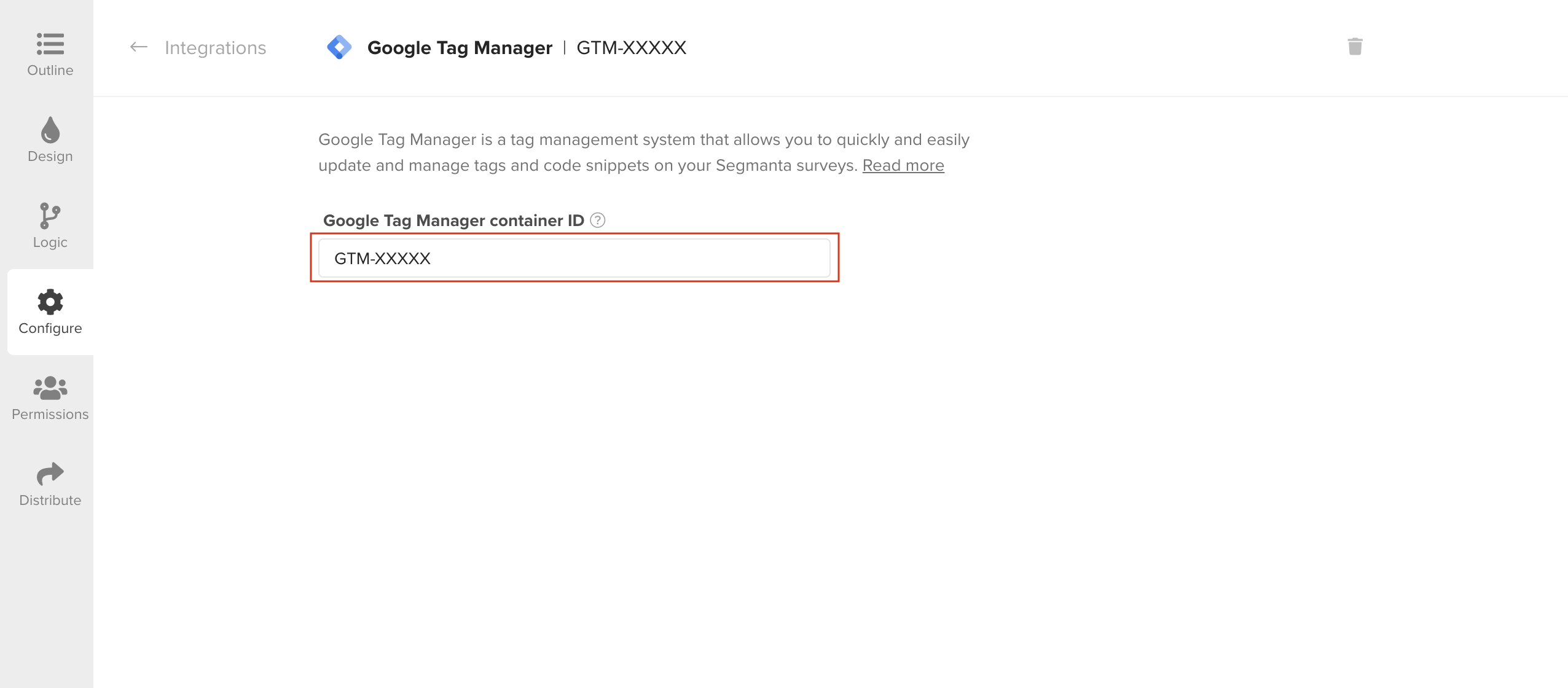The image size is (1568, 688).
Task: Focus the container ID input field
Action: [x=574, y=258]
